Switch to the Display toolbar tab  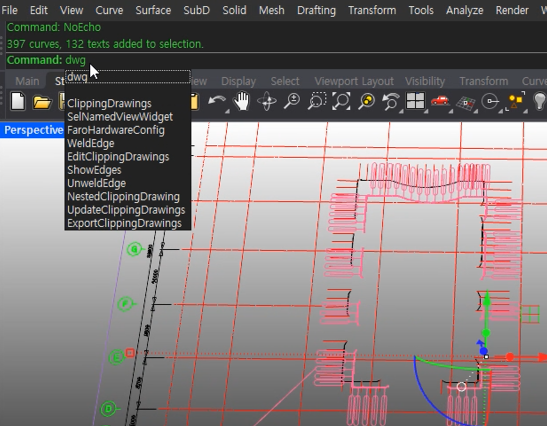239,82
